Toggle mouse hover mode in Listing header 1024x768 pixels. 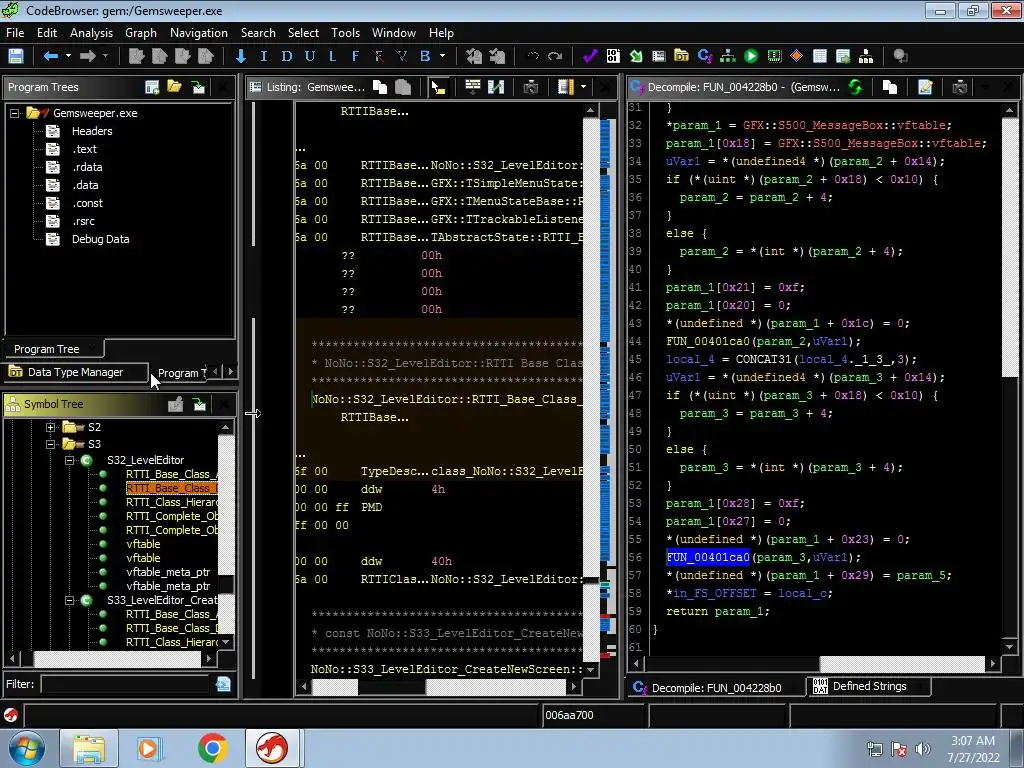click(438, 87)
